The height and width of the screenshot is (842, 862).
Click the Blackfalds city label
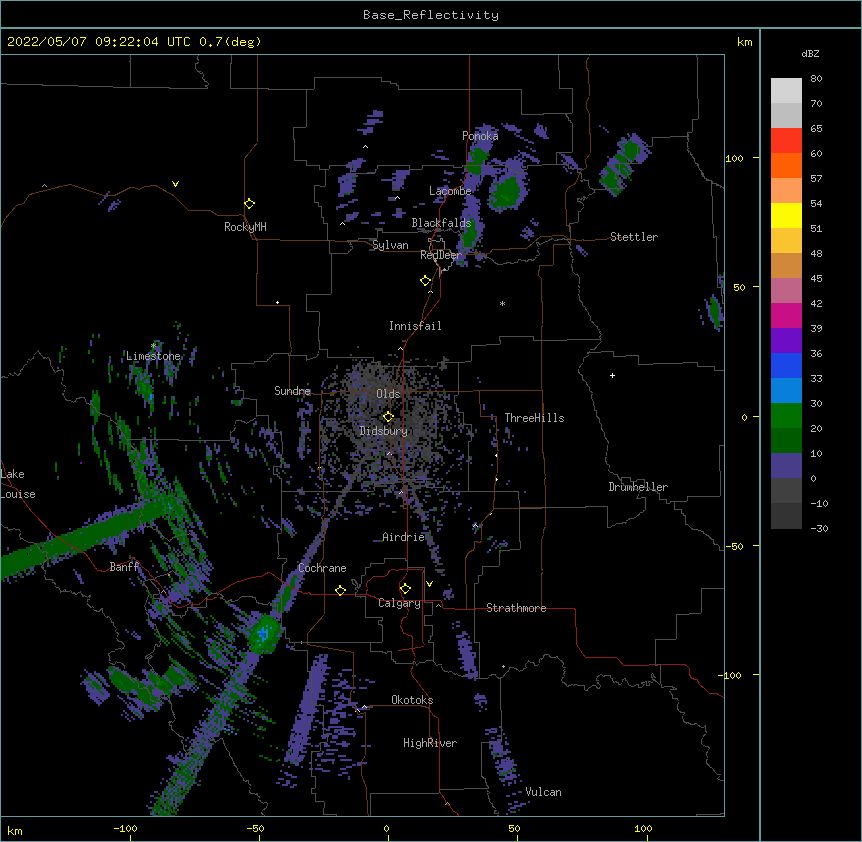[x=441, y=223]
